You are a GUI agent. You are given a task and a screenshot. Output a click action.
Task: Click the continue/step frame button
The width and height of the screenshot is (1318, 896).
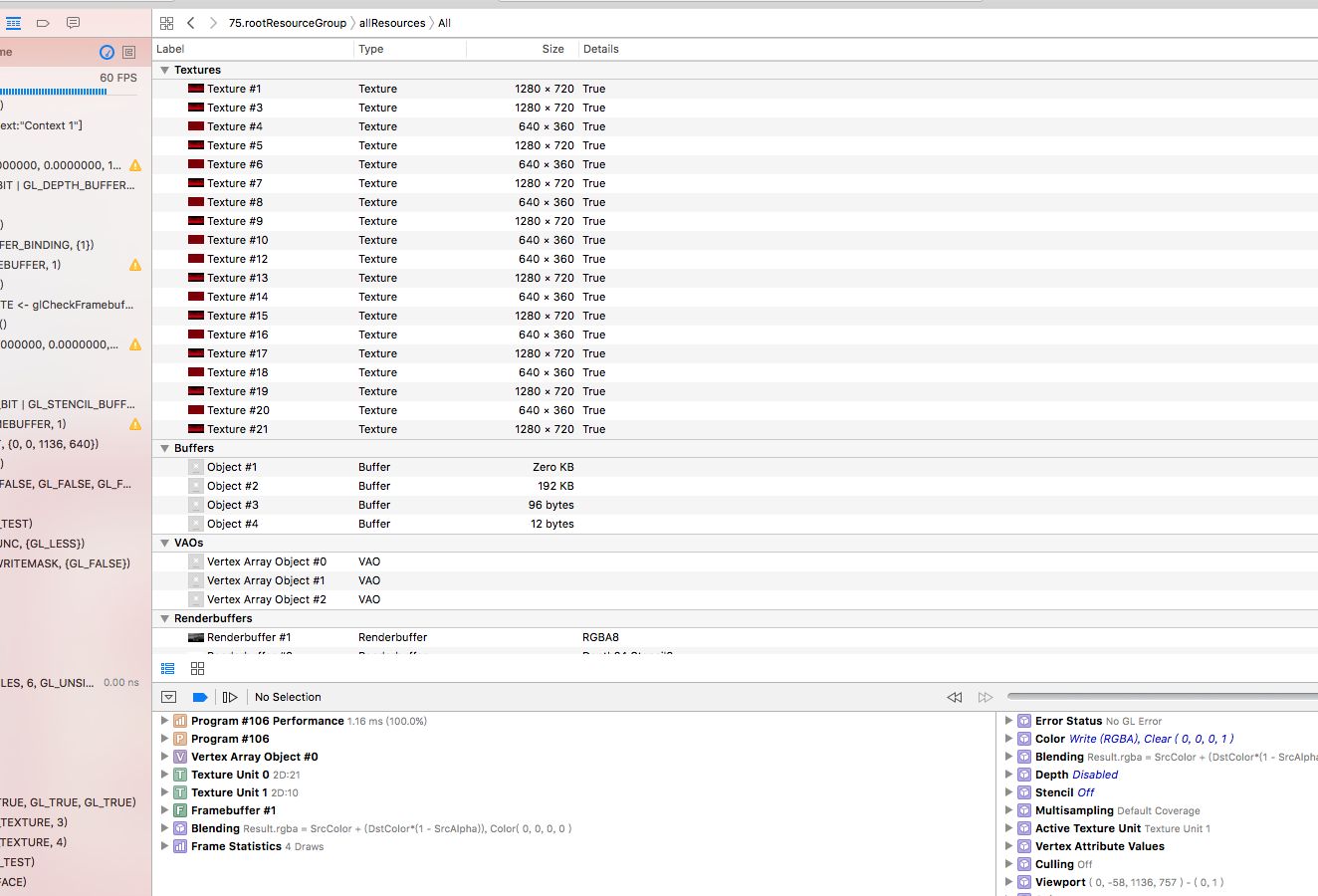[x=230, y=697]
